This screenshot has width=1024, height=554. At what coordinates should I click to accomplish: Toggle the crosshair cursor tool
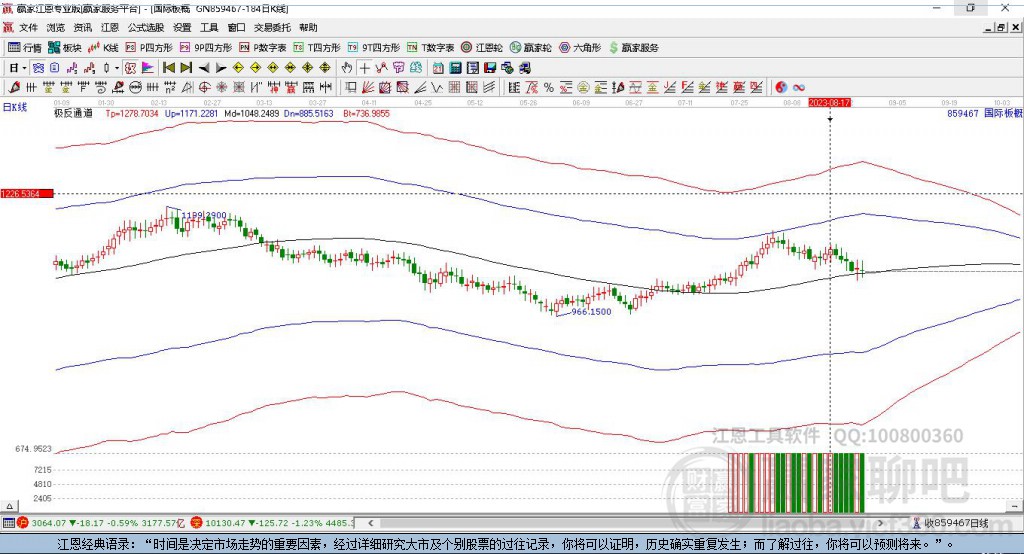click(x=364, y=67)
